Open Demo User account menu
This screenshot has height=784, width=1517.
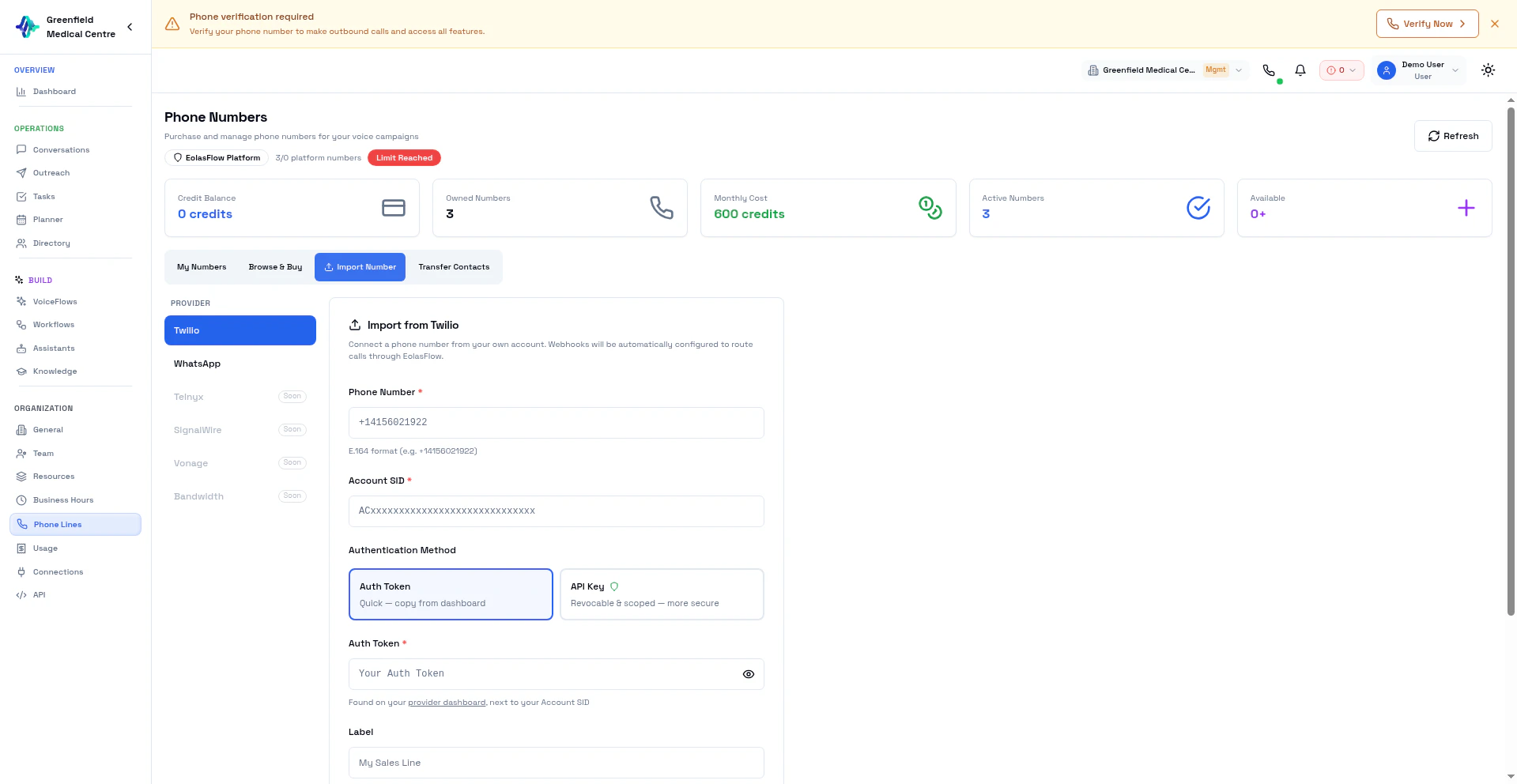(x=1418, y=70)
